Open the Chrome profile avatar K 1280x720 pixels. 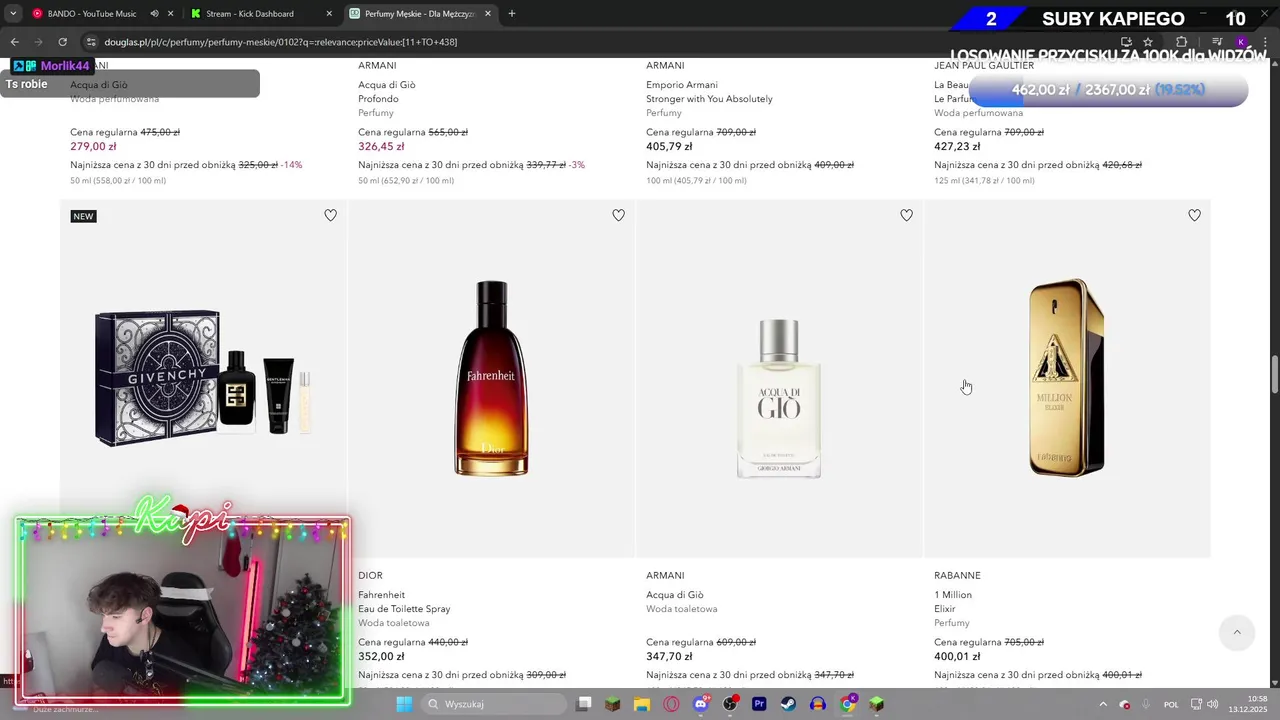point(1241,42)
